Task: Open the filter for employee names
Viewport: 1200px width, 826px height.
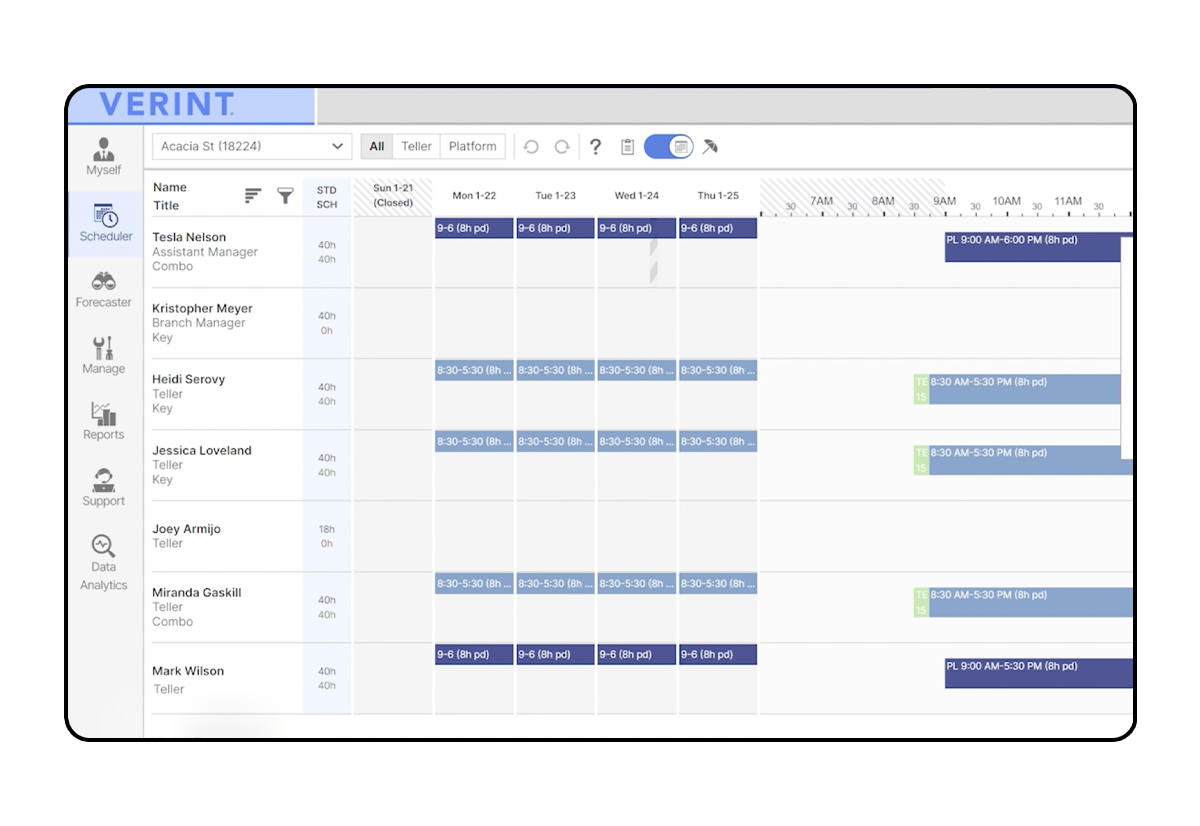Action: (x=285, y=196)
